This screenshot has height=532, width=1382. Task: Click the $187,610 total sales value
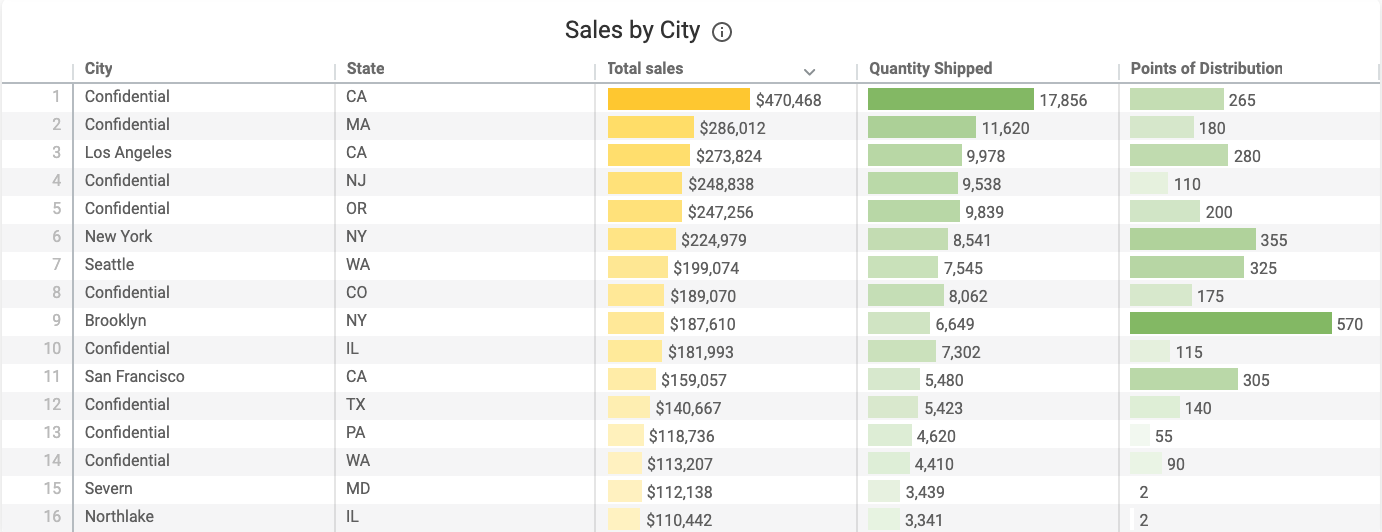pyautogui.click(x=703, y=324)
